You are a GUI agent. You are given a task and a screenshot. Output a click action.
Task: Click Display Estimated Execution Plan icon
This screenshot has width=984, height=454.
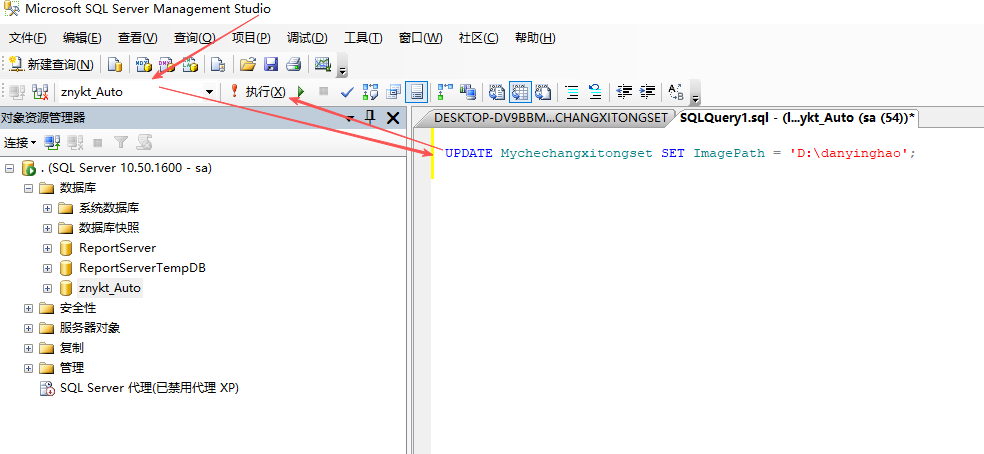click(370, 92)
